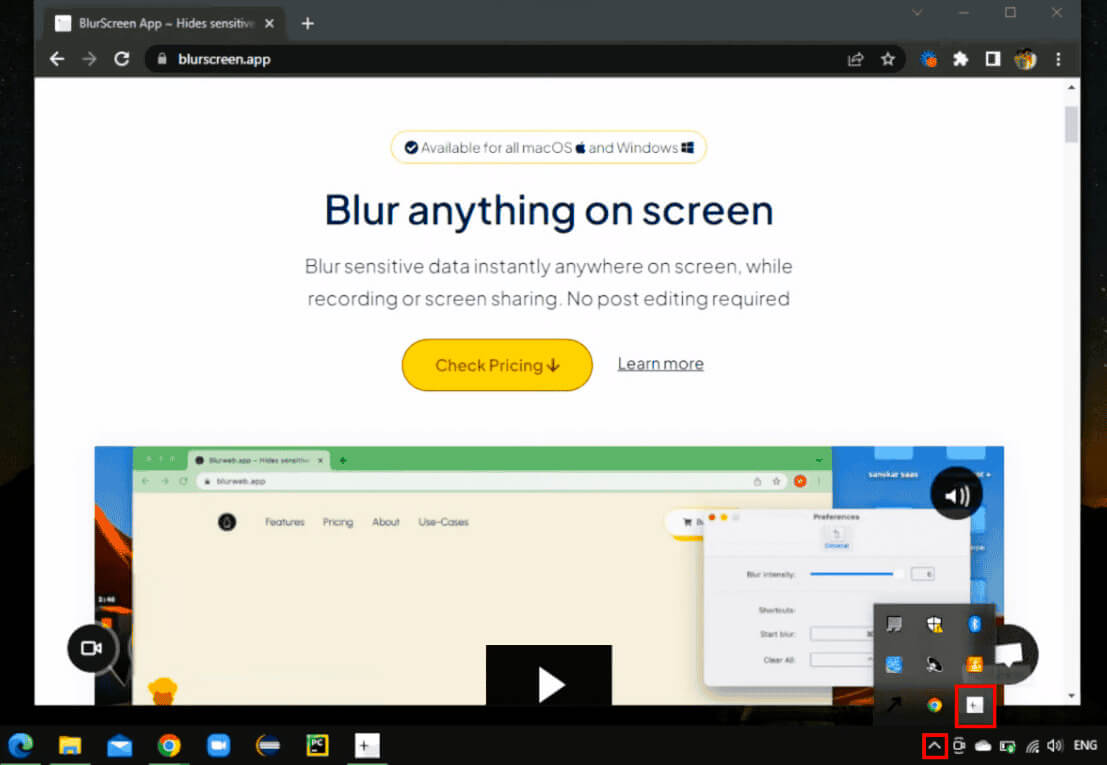Click the scrollbar up arrow
This screenshot has height=765, width=1107.
pyautogui.click(x=1071, y=88)
